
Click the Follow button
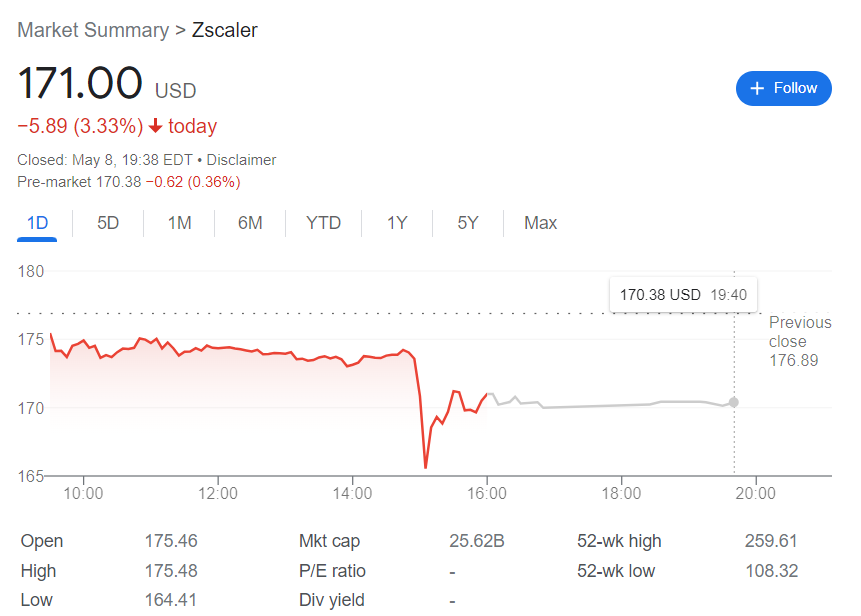pyautogui.click(x=783, y=88)
